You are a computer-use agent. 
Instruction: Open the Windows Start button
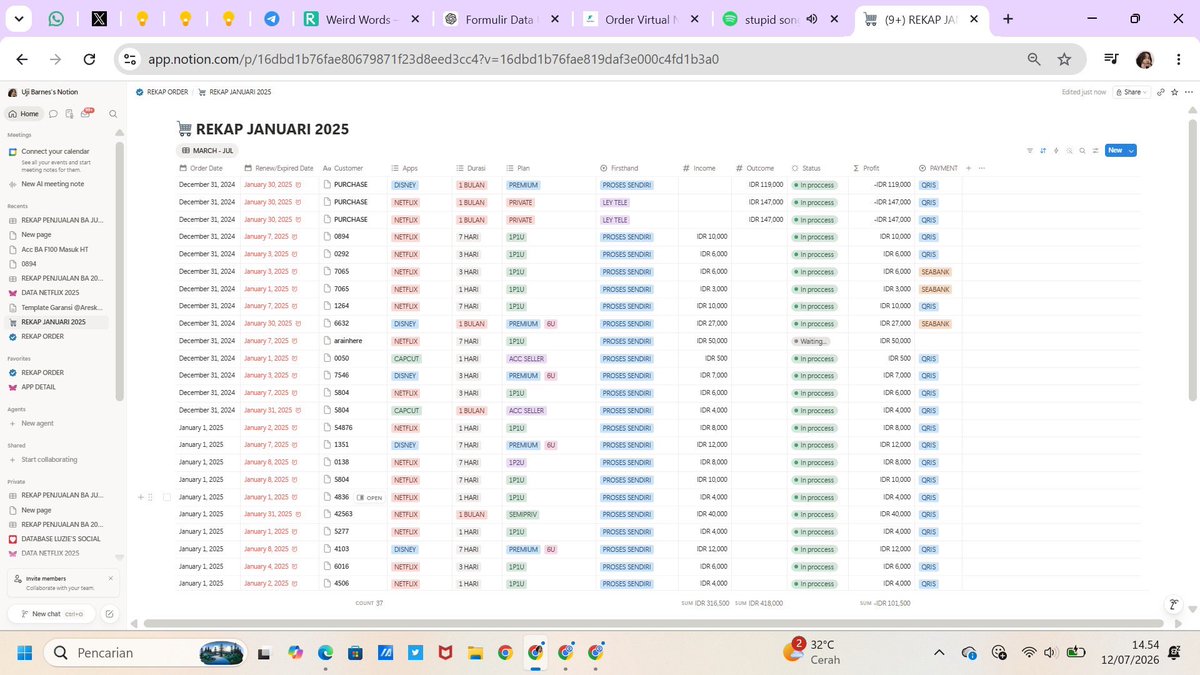tap(23, 653)
